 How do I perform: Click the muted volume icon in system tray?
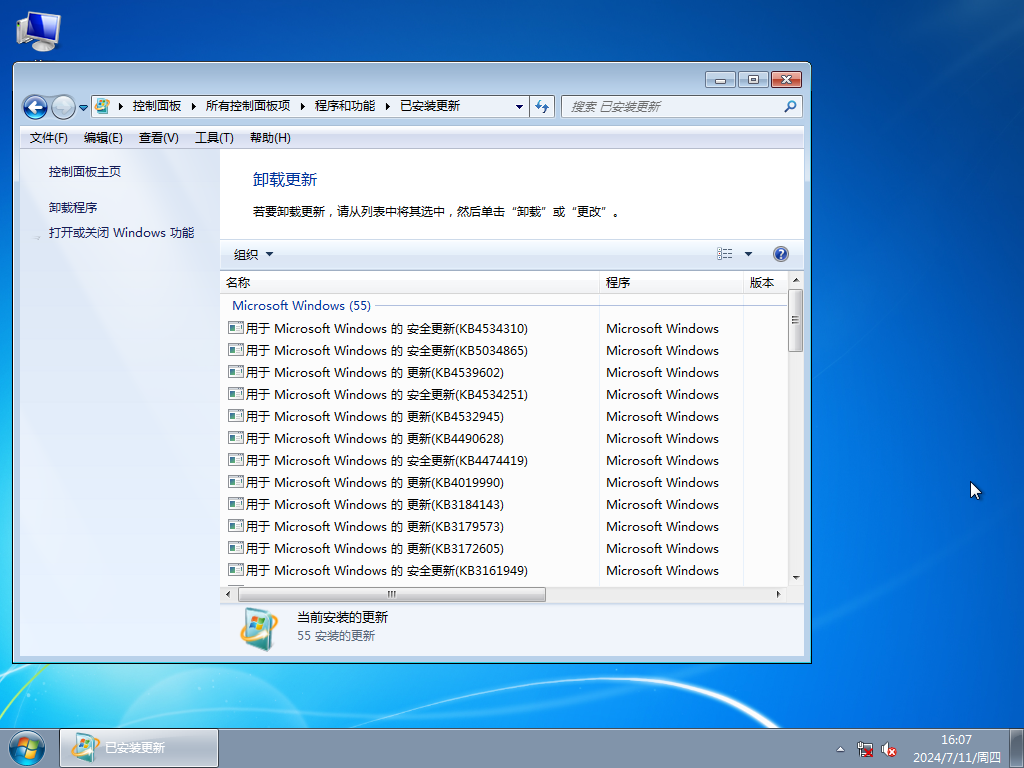coord(889,748)
